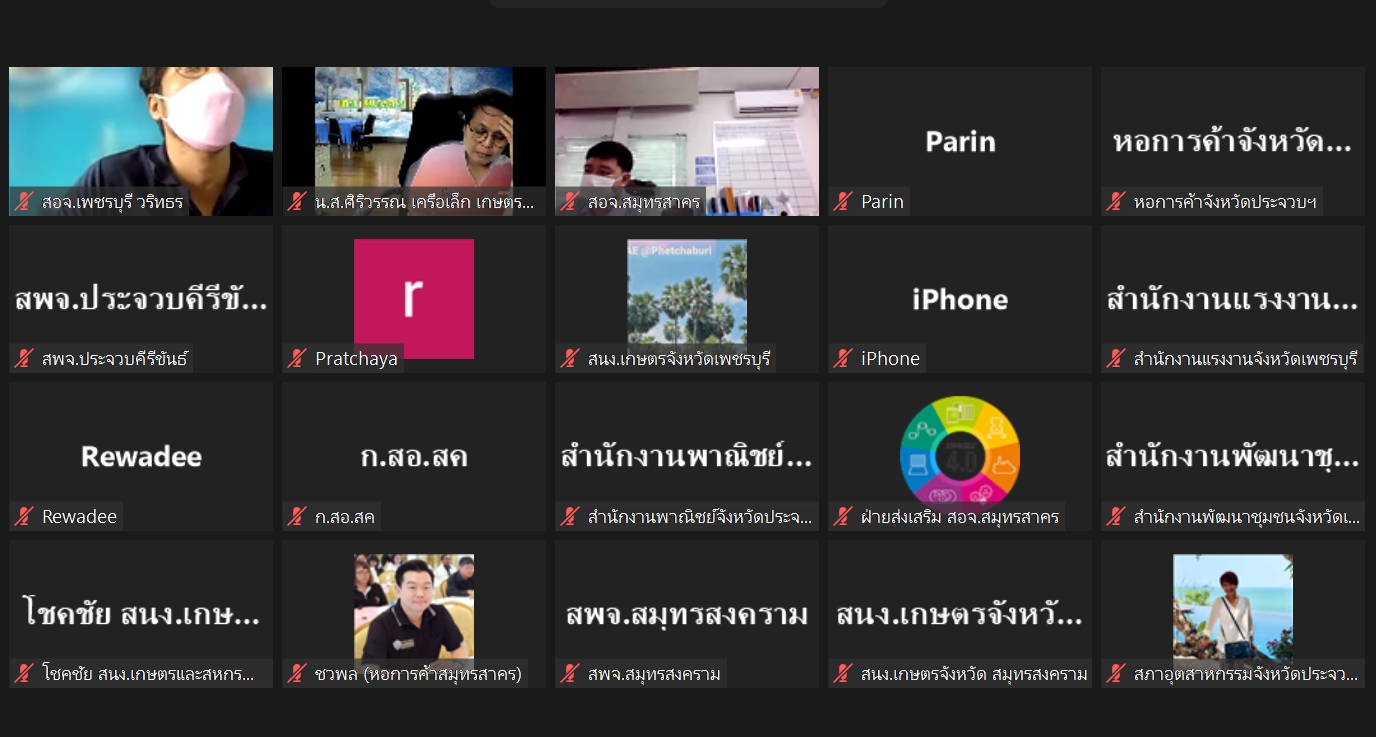The height and width of the screenshot is (737, 1376).
Task: Click the muted mic icon beside สพจ.สมุทรสงคราม label
Action: (570, 674)
